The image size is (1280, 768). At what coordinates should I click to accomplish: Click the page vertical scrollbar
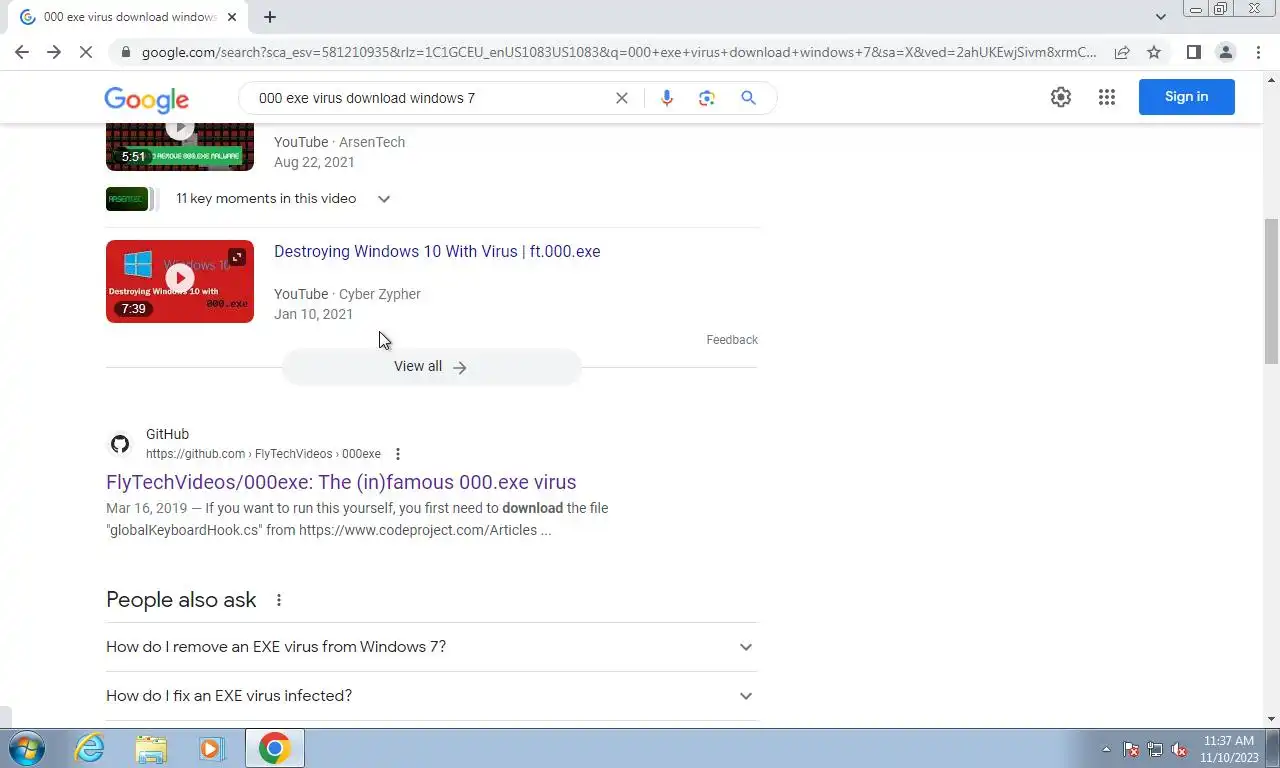coord(1272,291)
